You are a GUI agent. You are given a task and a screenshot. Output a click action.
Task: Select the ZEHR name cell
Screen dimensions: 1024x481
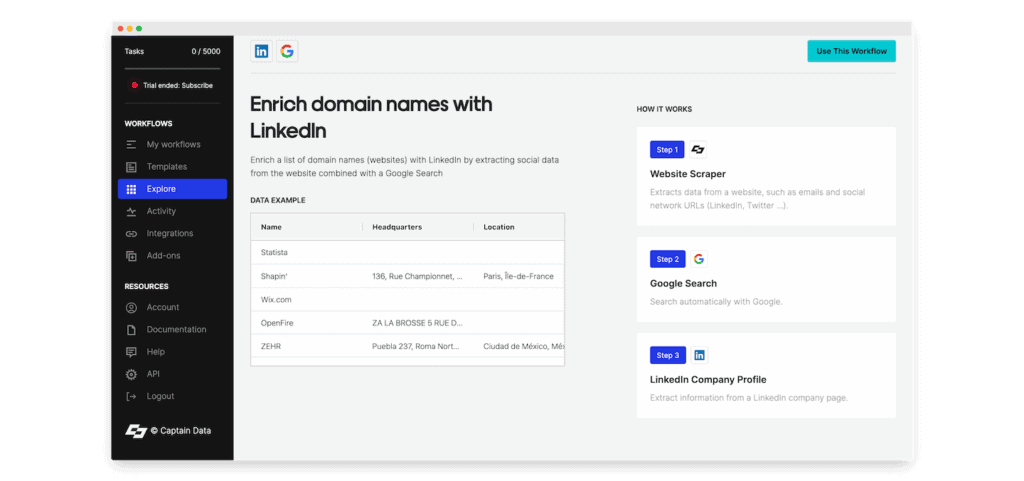tap(307, 347)
